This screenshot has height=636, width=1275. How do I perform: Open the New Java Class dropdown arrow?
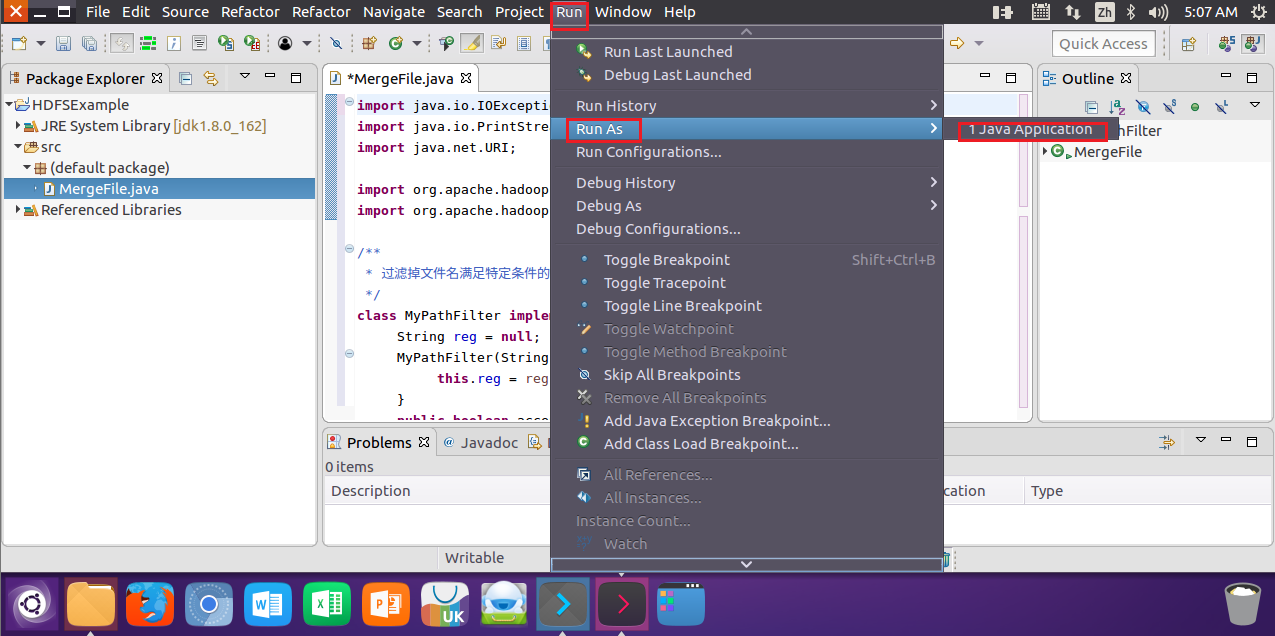[x=416, y=43]
